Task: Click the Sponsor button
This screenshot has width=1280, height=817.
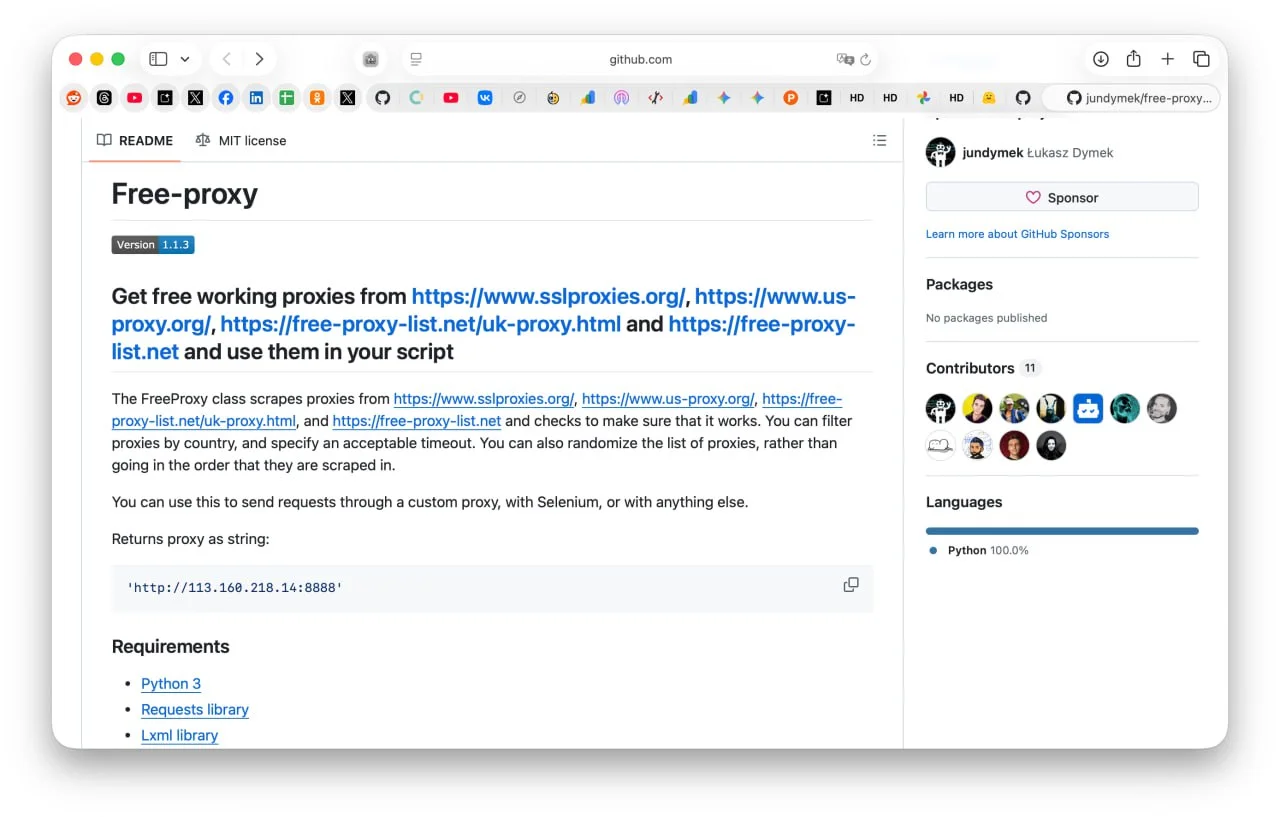Action: click(x=1061, y=197)
